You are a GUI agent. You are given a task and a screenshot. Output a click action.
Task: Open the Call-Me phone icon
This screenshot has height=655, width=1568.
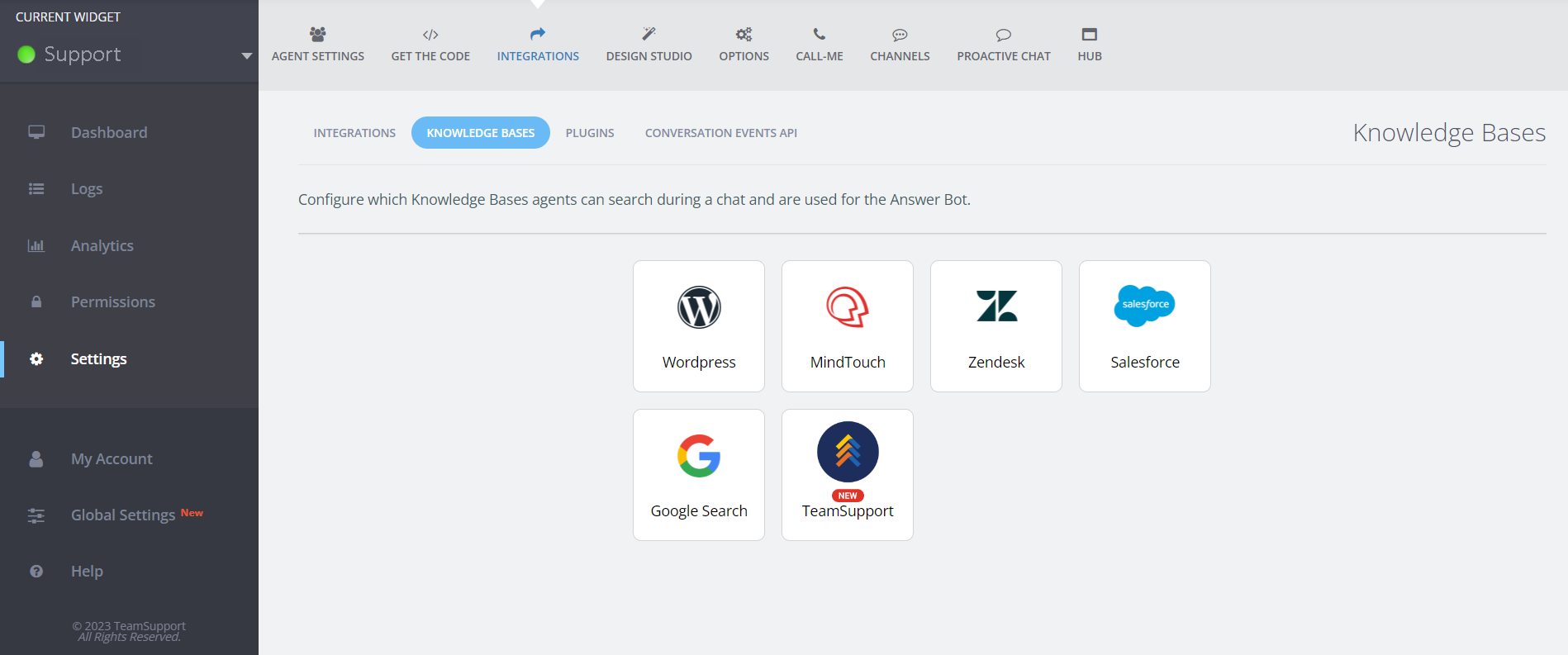[819, 34]
